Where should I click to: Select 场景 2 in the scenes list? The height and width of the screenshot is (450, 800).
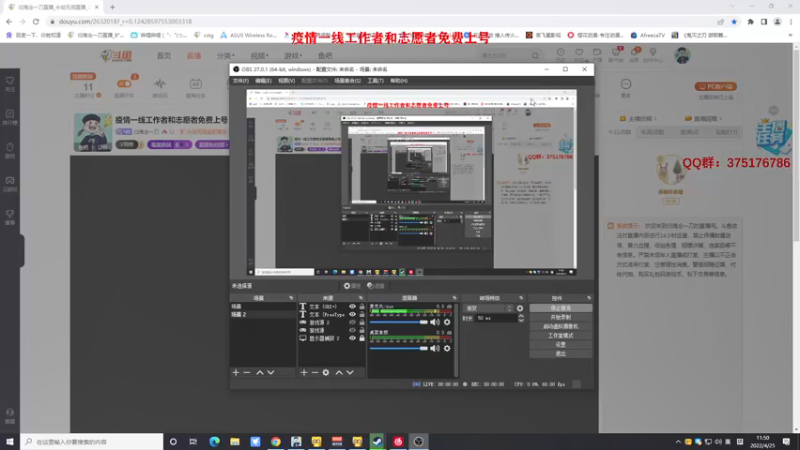[x=262, y=314]
